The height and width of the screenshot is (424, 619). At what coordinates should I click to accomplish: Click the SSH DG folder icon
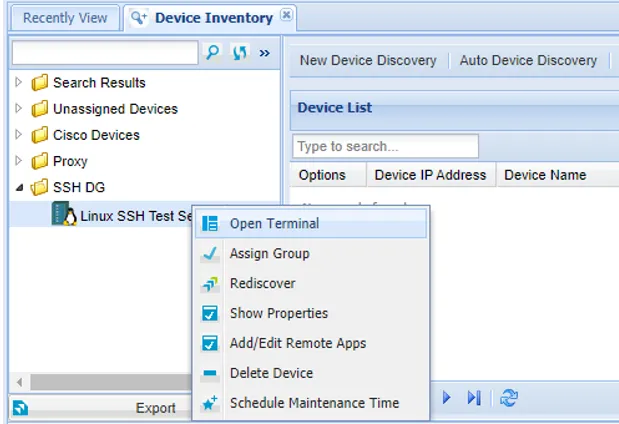(x=39, y=187)
